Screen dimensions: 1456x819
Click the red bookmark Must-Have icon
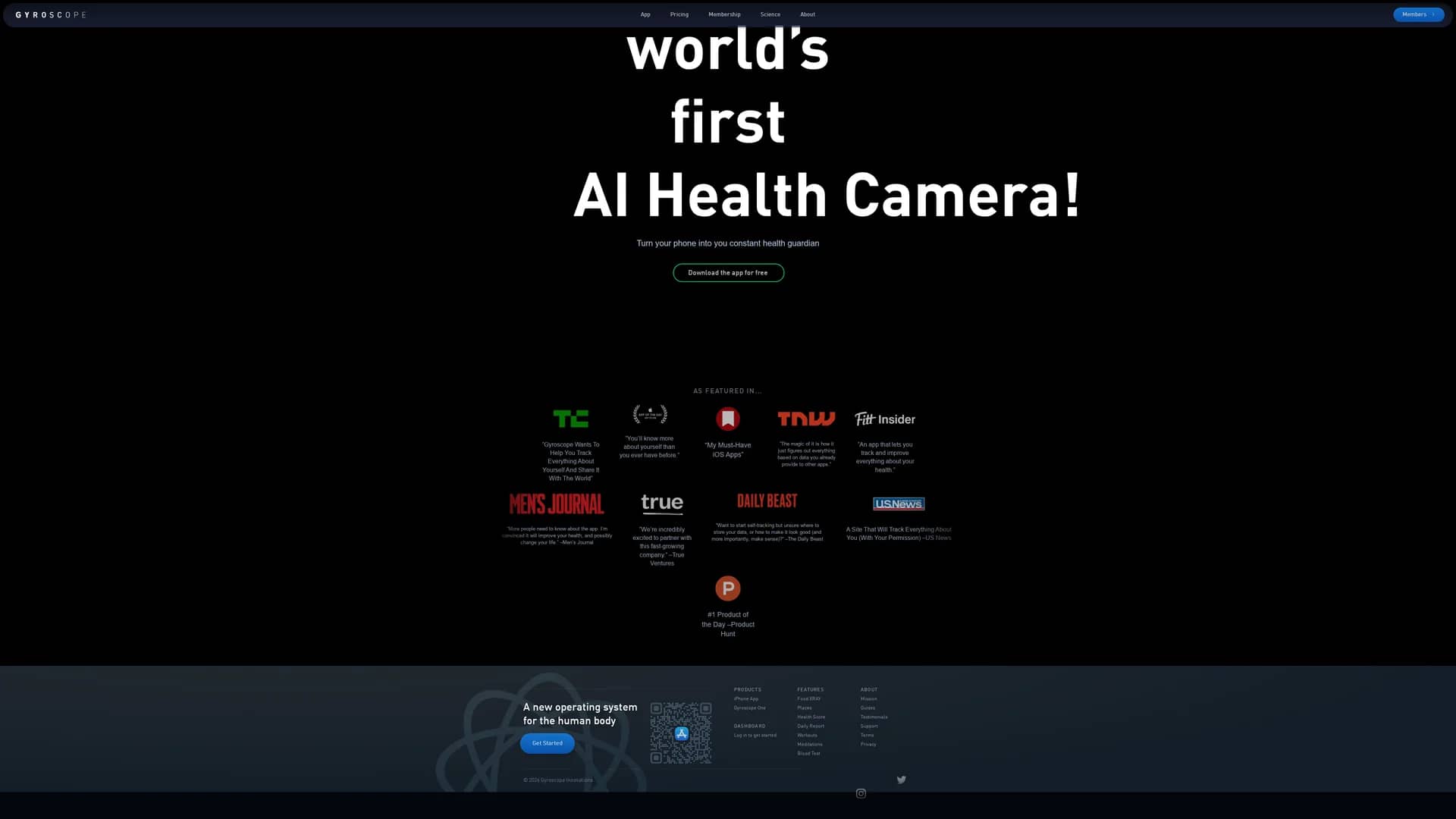(728, 419)
